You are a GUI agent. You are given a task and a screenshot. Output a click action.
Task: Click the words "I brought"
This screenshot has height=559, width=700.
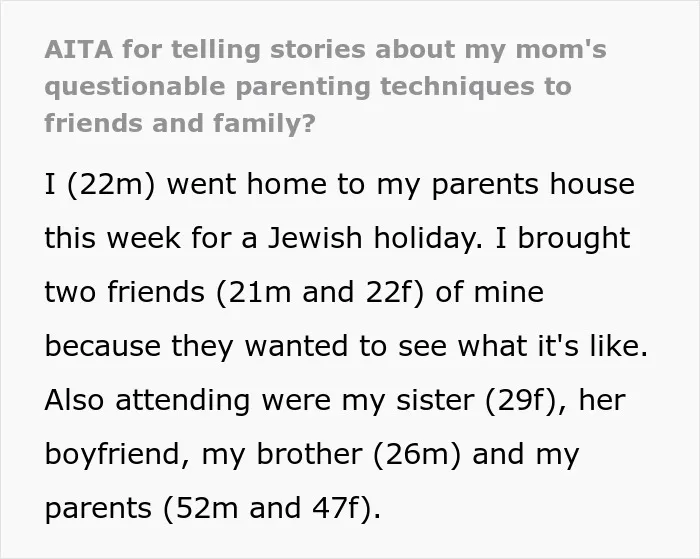(x=563, y=238)
